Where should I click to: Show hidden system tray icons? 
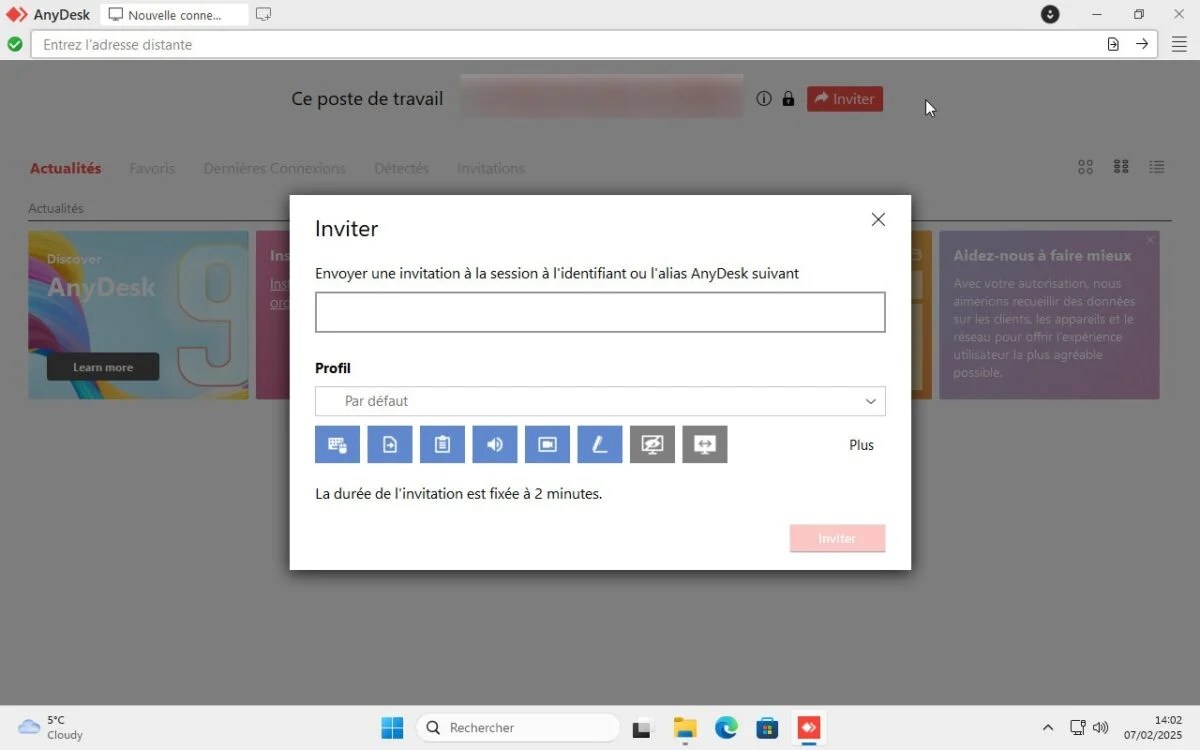click(x=1047, y=728)
